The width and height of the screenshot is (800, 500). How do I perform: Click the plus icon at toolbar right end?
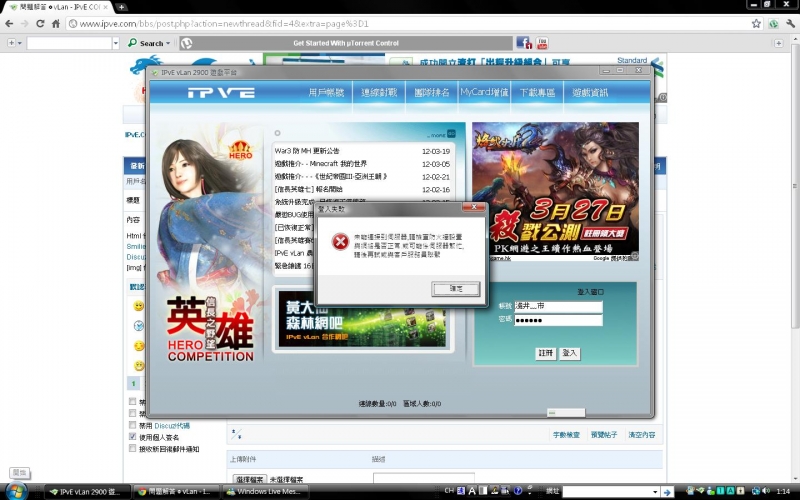[x=779, y=43]
